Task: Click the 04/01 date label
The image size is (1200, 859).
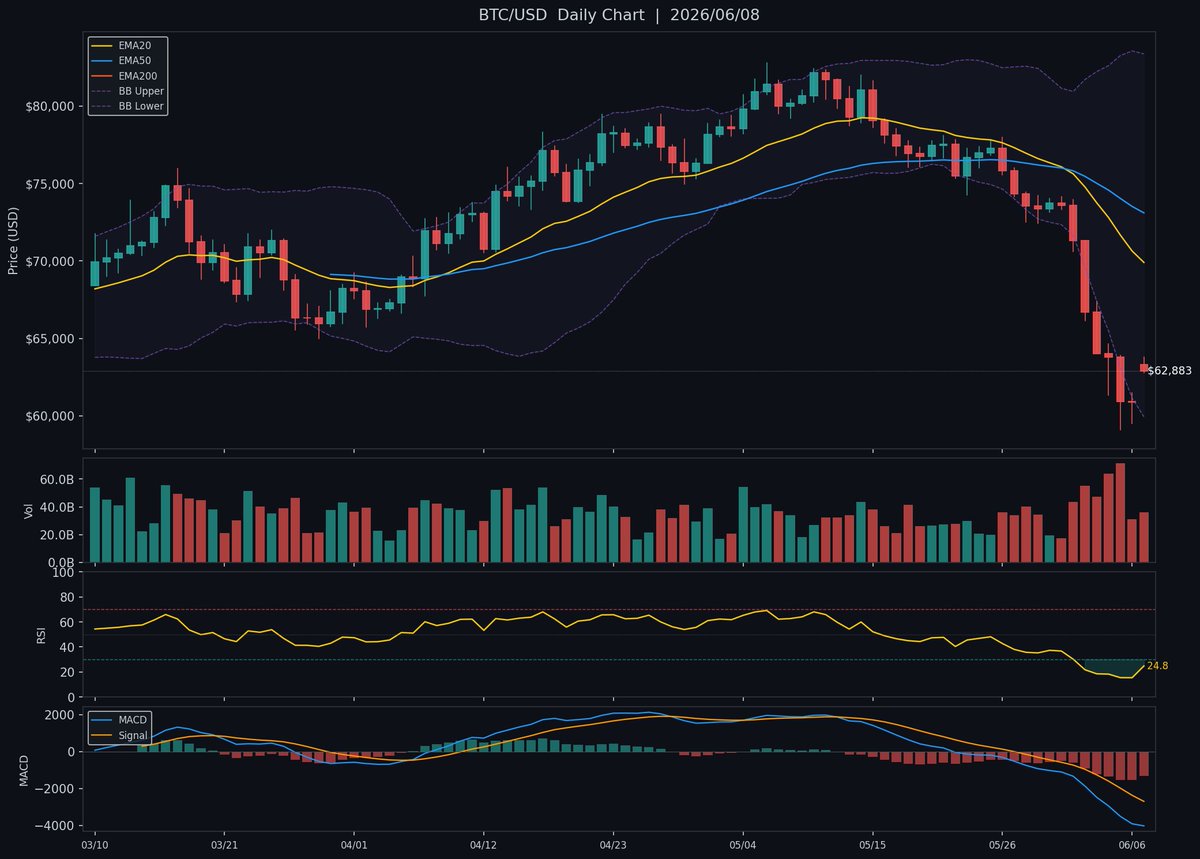Action: point(354,846)
